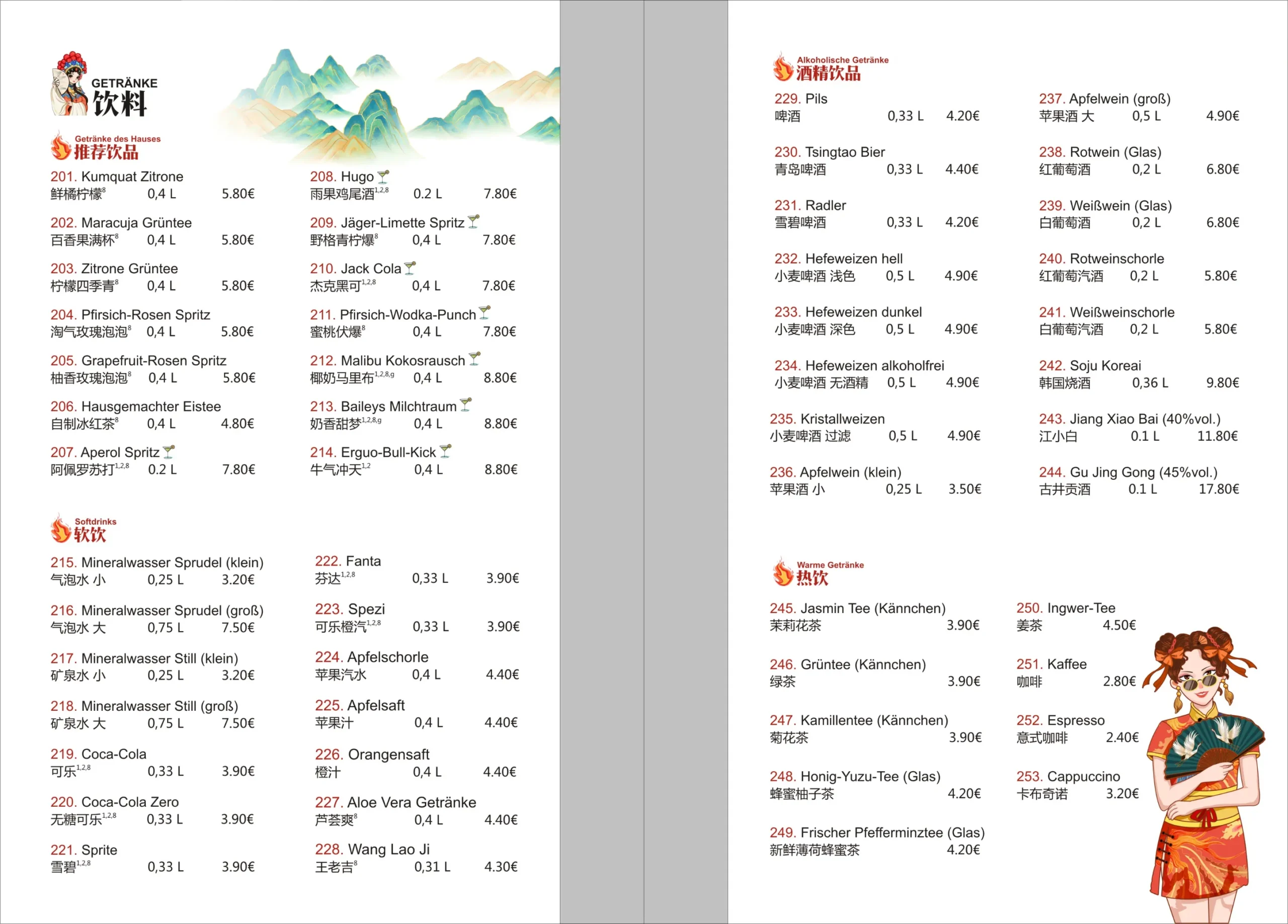This screenshot has width=1288, height=924.
Task: Click cocktail icon beside Baileys Milchtraum
Action: point(466,405)
